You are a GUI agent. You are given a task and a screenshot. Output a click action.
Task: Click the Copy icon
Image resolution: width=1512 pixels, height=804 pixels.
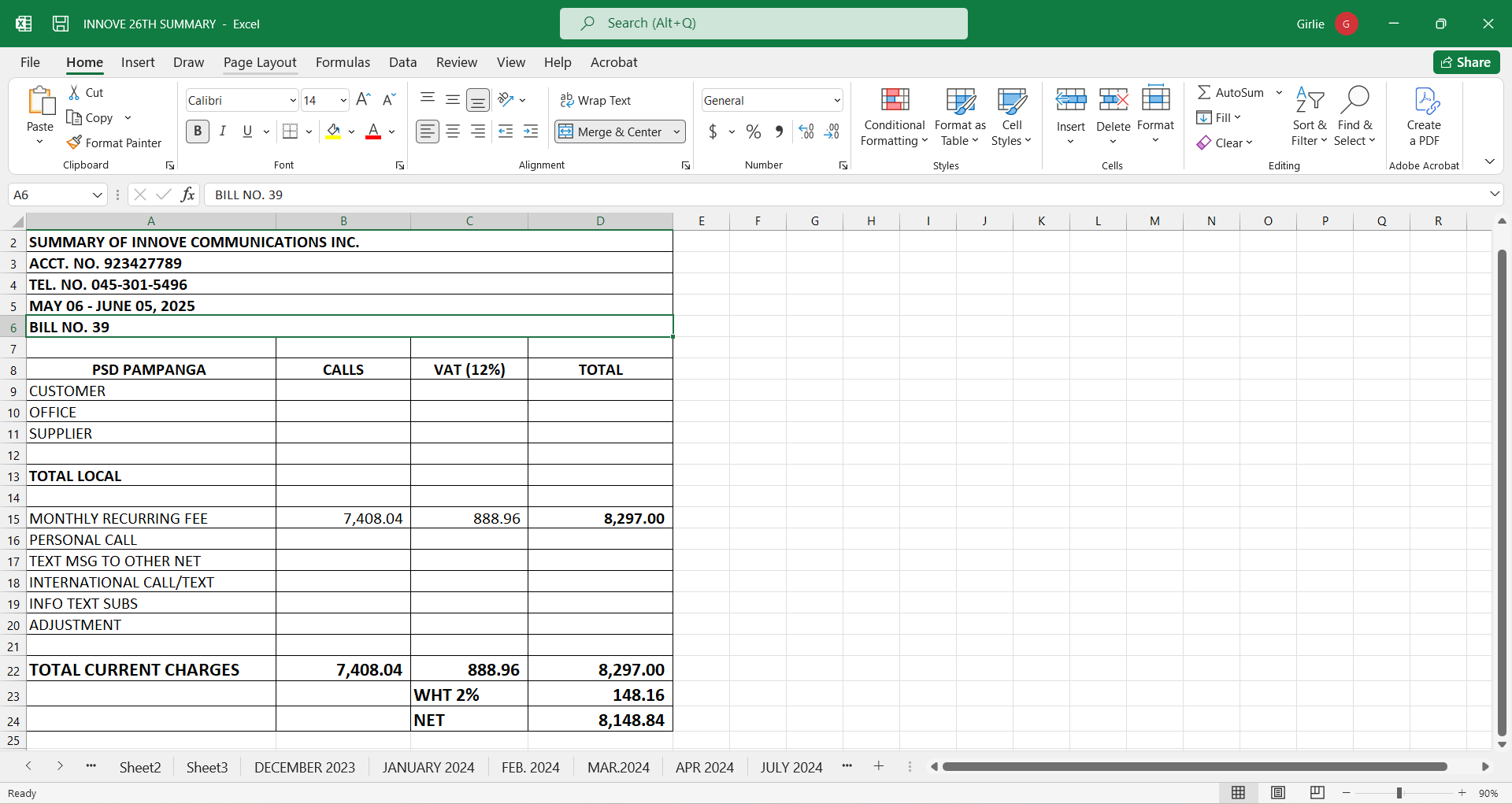[x=75, y=118]
